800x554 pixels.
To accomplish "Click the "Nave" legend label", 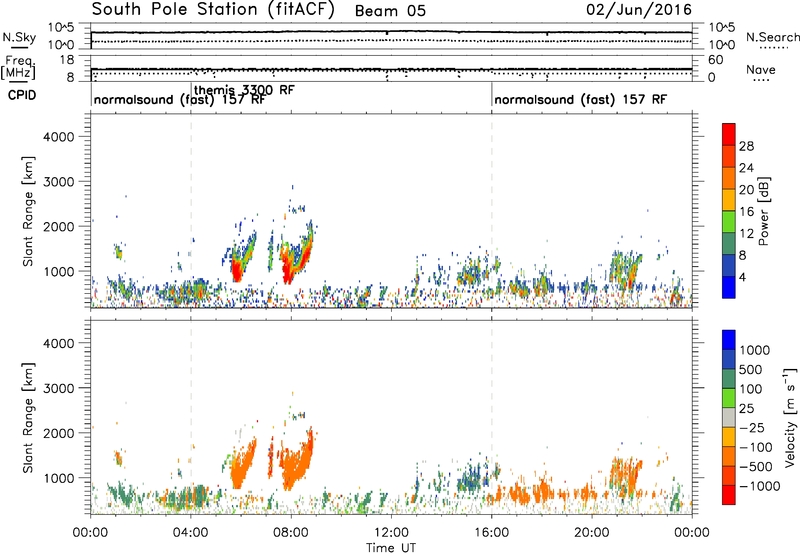I will tap(761, 69).
